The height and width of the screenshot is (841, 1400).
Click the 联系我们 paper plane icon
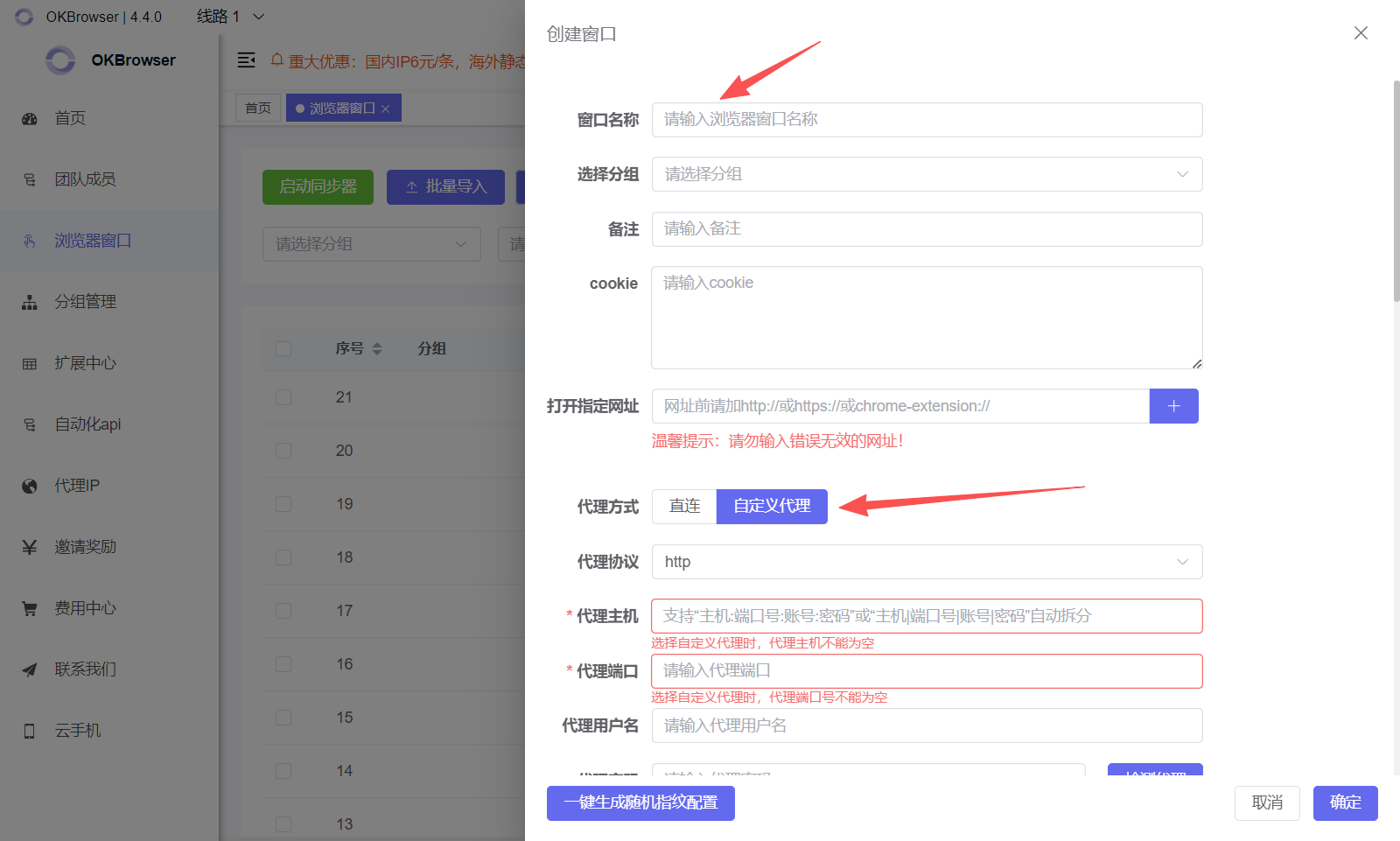[30, 670]
